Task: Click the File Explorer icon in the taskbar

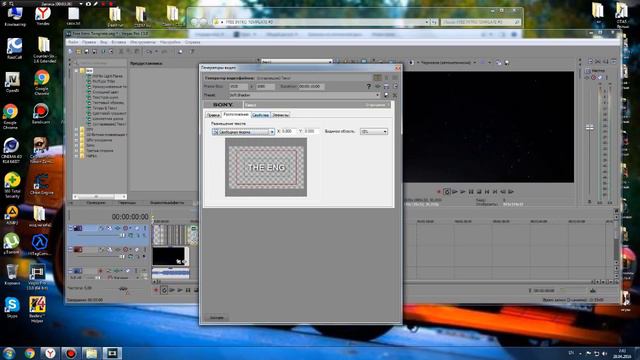Action: tap(91, 353)
